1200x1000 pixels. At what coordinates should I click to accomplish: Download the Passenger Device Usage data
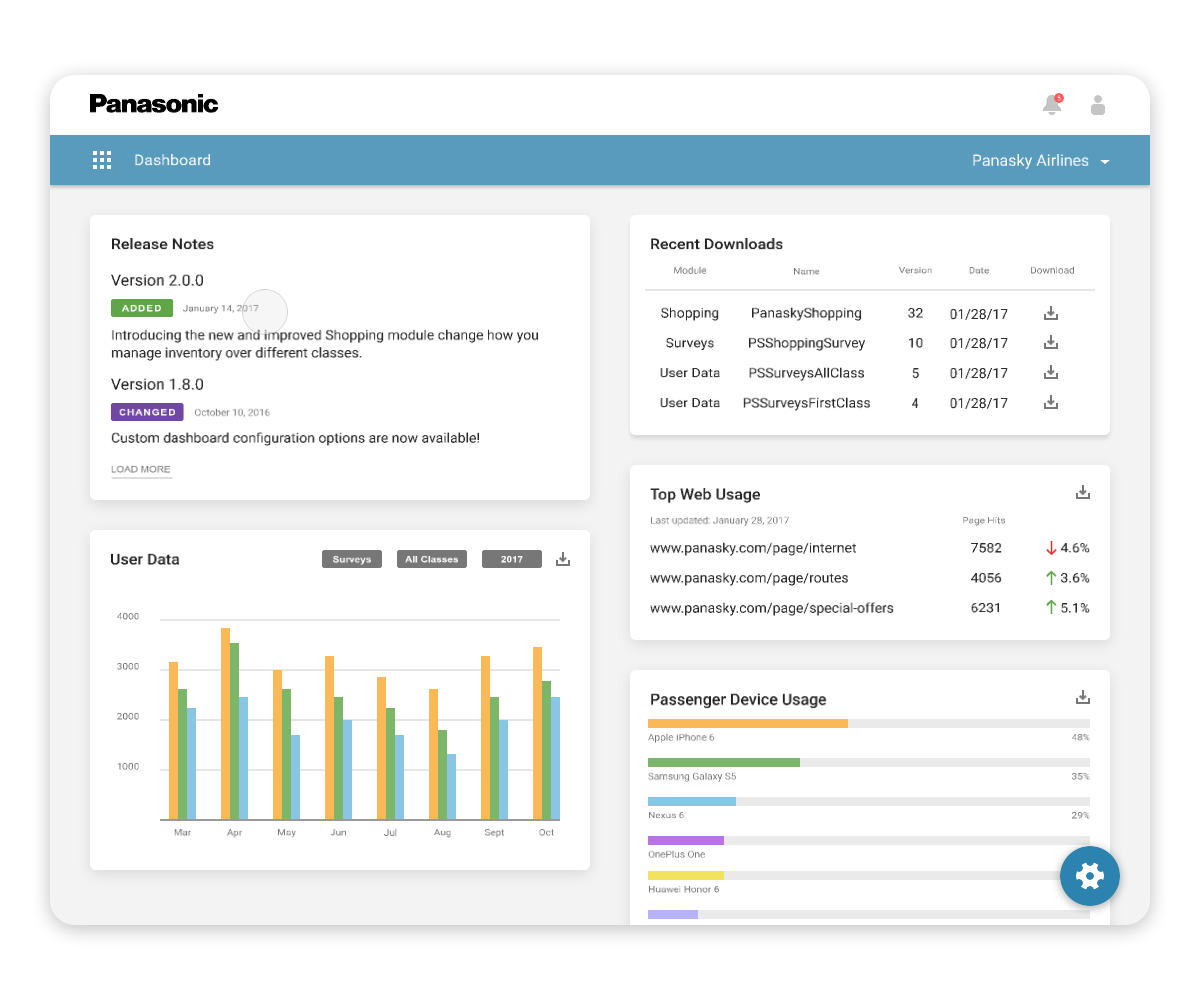1082,697
